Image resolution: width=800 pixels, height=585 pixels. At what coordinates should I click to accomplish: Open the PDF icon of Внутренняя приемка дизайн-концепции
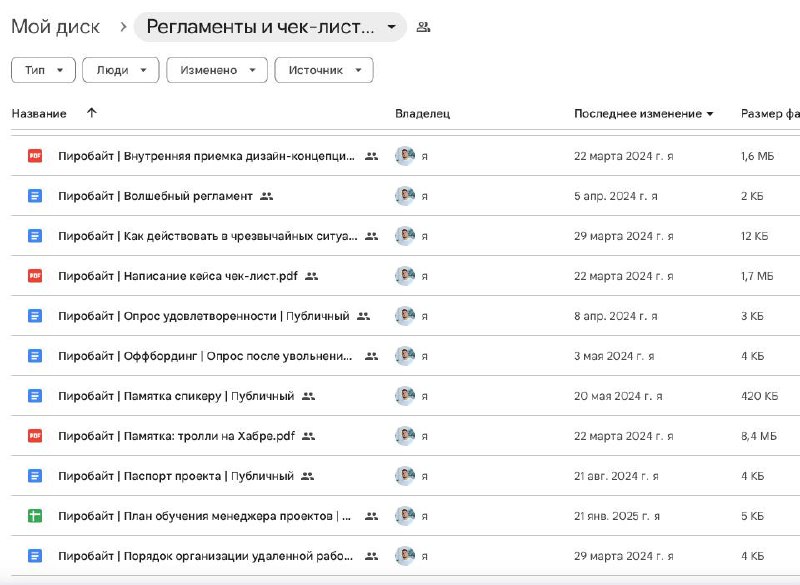pyautogui.click(x=33, y=155)
